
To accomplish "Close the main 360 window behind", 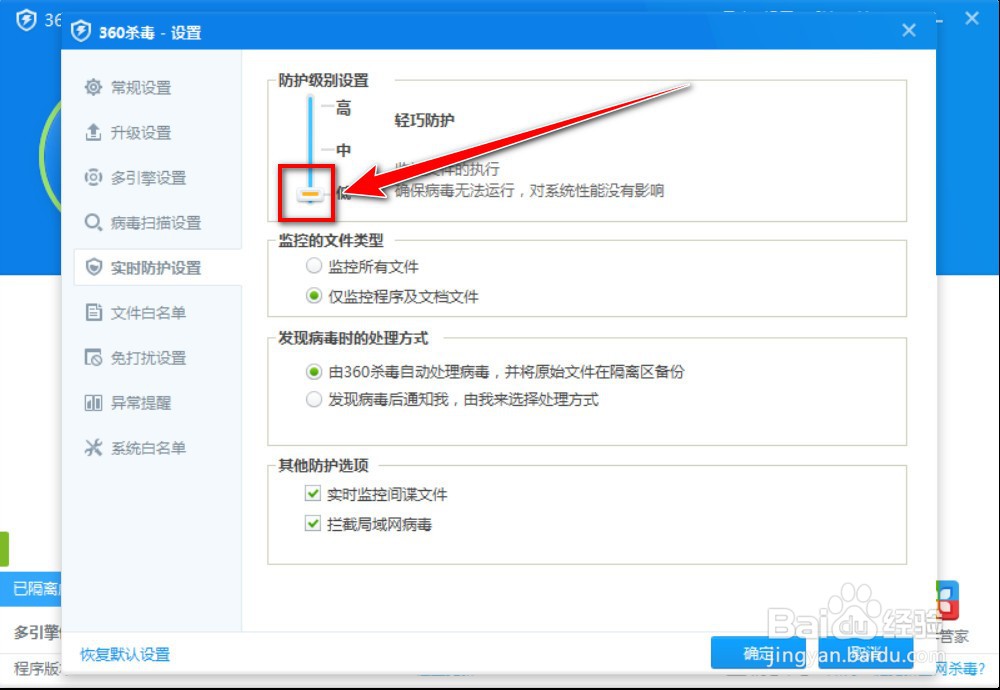I will click(972, 18).
